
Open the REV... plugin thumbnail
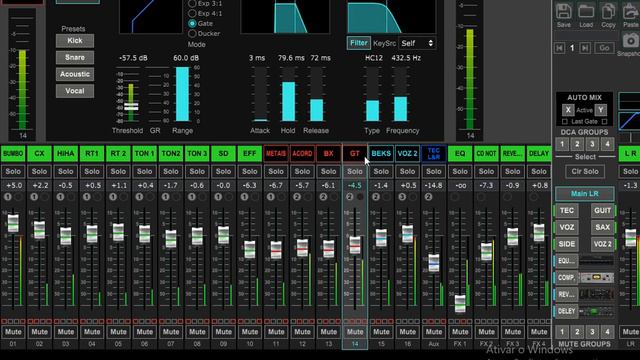point(596,294)
